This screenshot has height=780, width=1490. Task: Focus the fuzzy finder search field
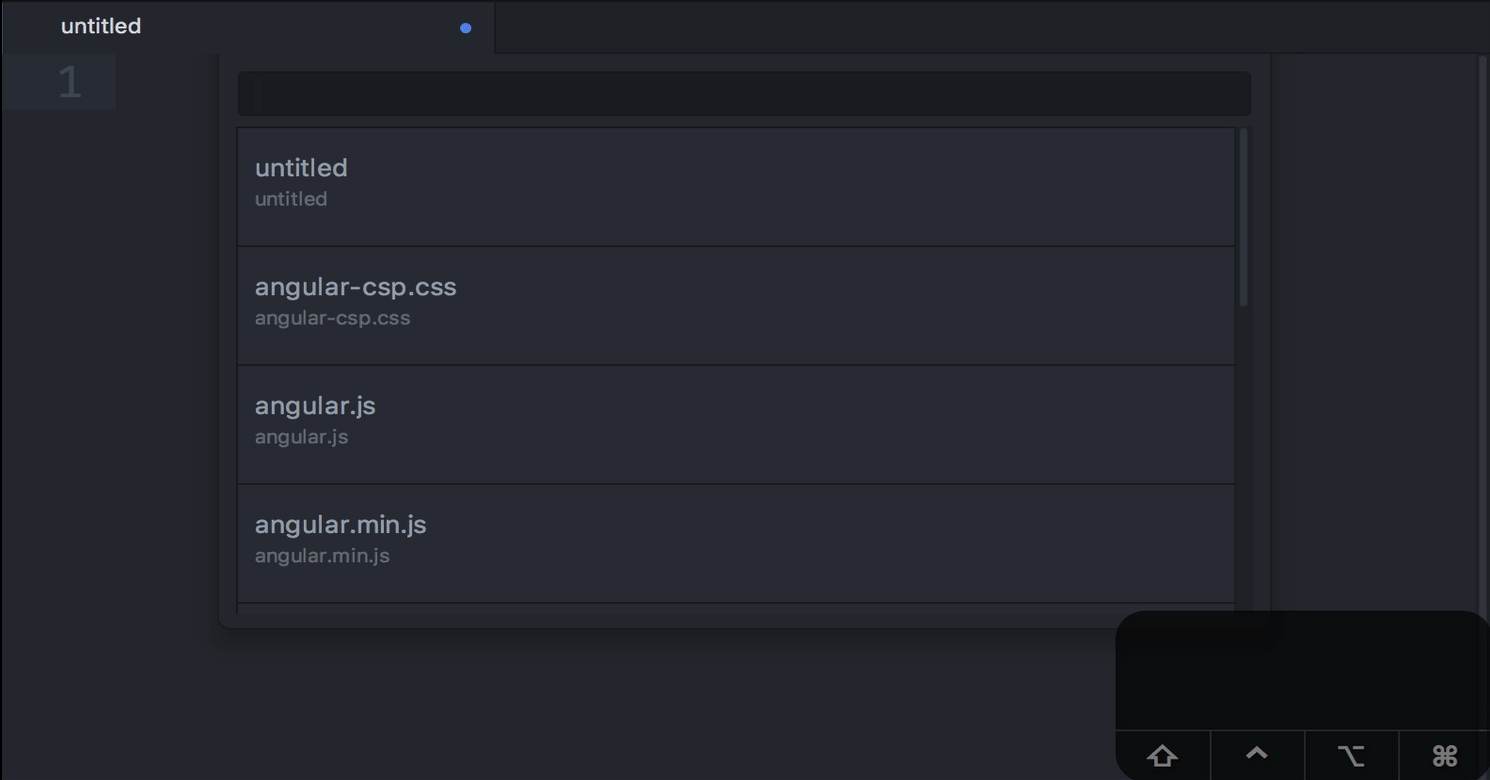coord(744,94)
